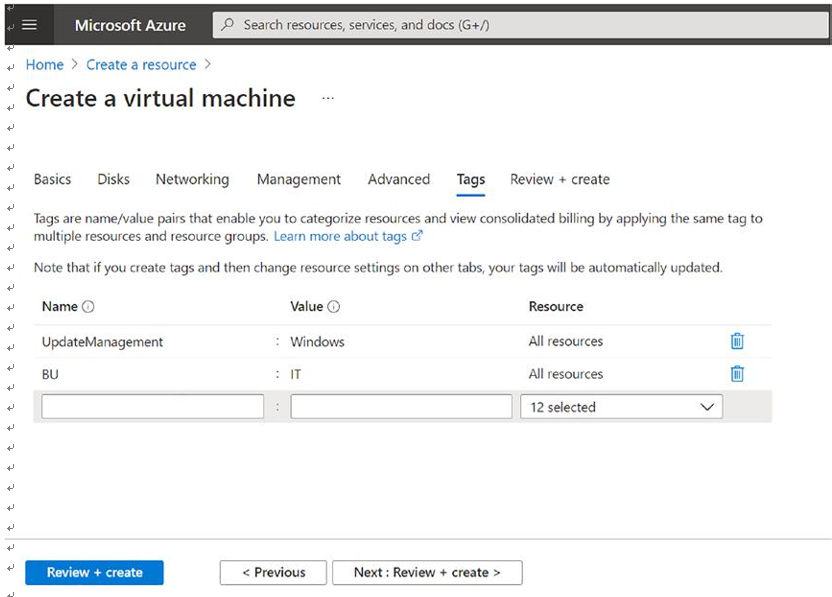This screenshot has width=832, height=597.
Task: Focus the empty tag Name input field
Action: pos(153,406)
